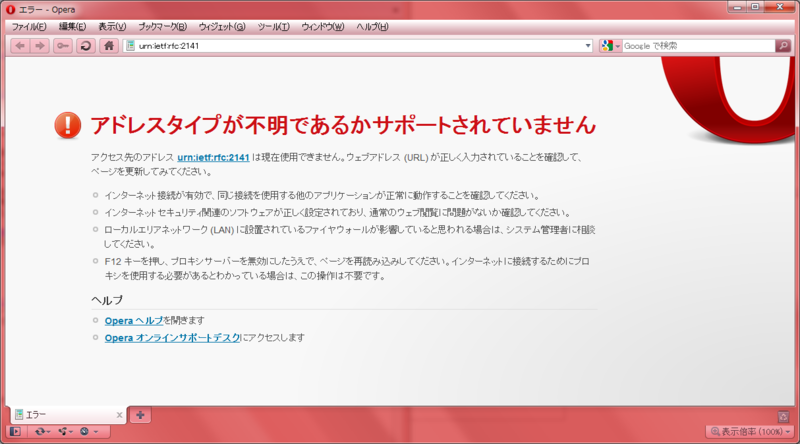Reload the page with the refresh icon
The width and height of the screenshot is (800, 444).
86,46
